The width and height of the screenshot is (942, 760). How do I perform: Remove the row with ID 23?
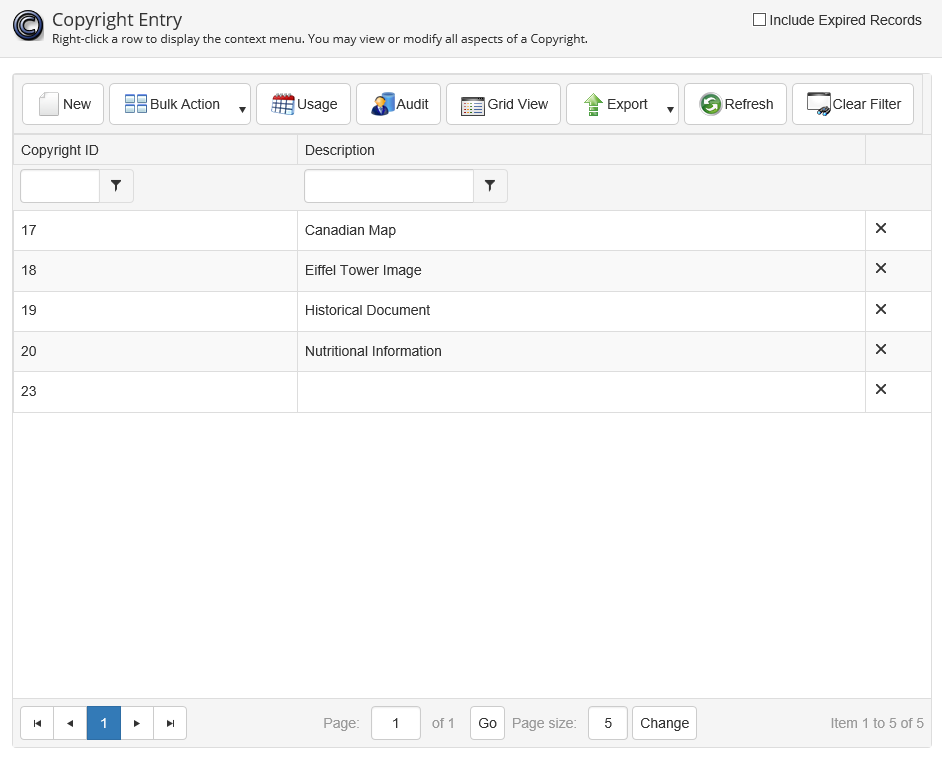tap(881, 390)
